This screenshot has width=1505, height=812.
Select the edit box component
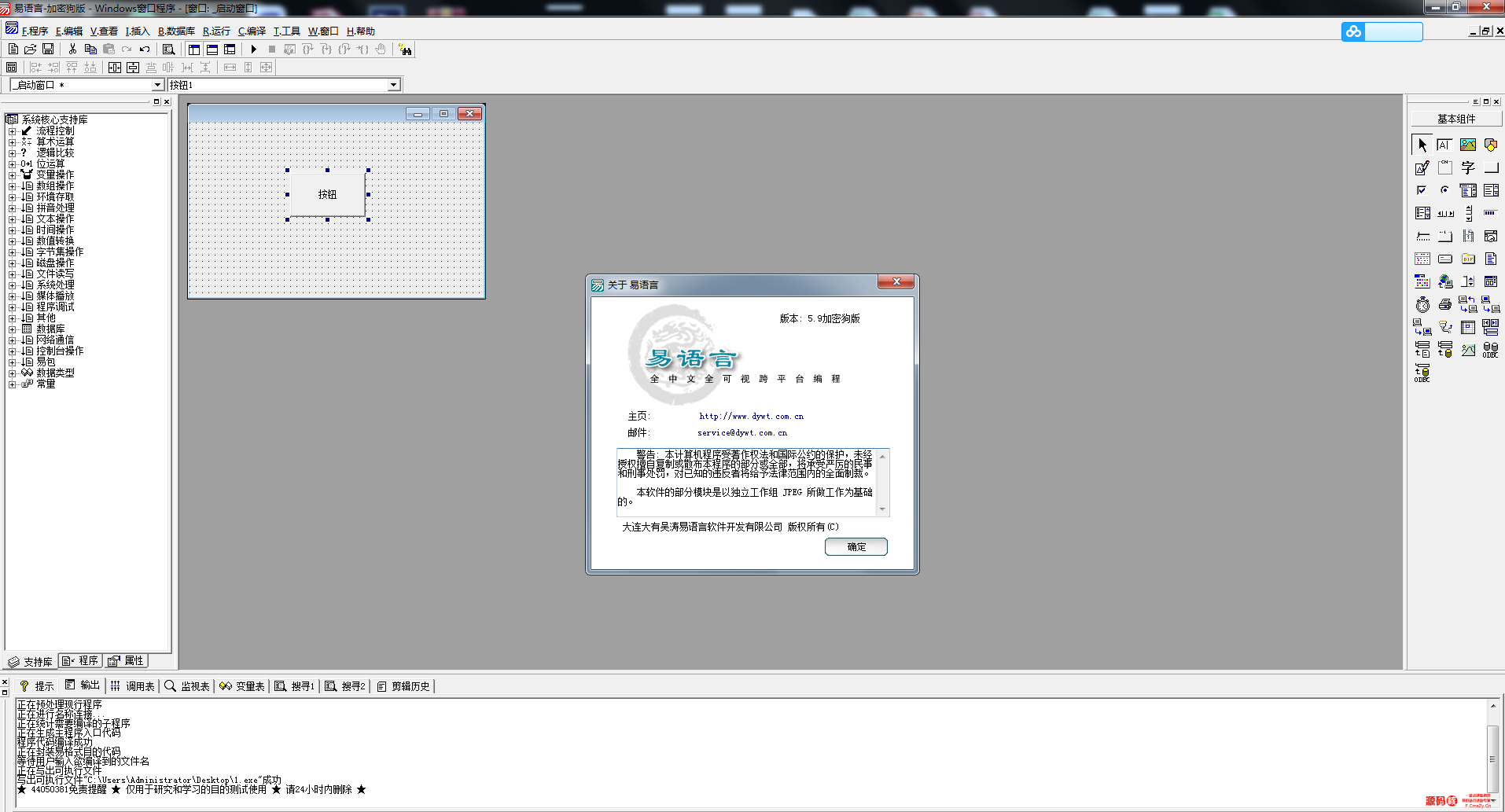coord(1445,145)
